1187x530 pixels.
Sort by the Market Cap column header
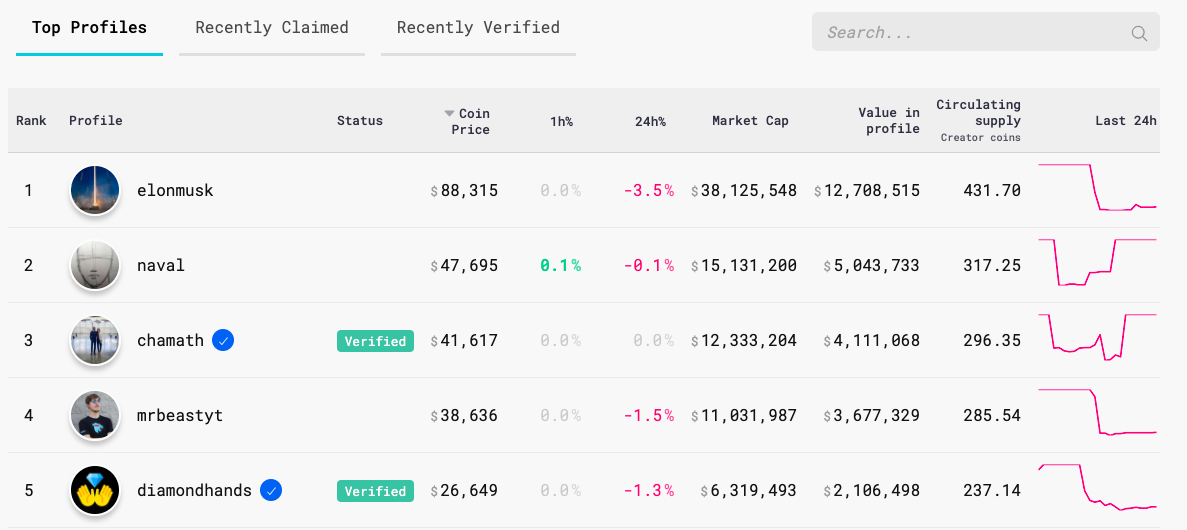click(750, 121)
